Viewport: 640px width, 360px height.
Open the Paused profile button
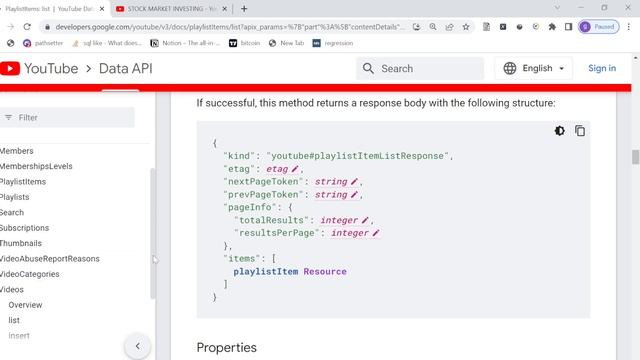[x=598, y=27]
